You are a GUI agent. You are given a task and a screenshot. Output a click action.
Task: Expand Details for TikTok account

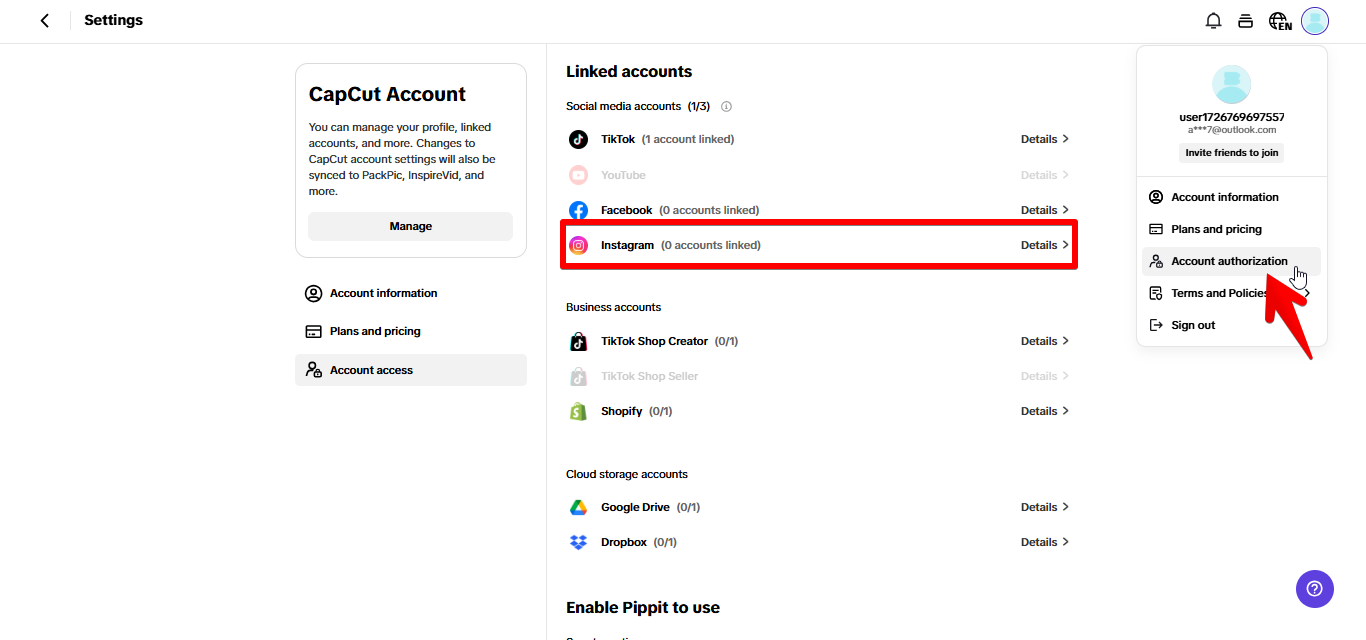[x=1044, y=139]
